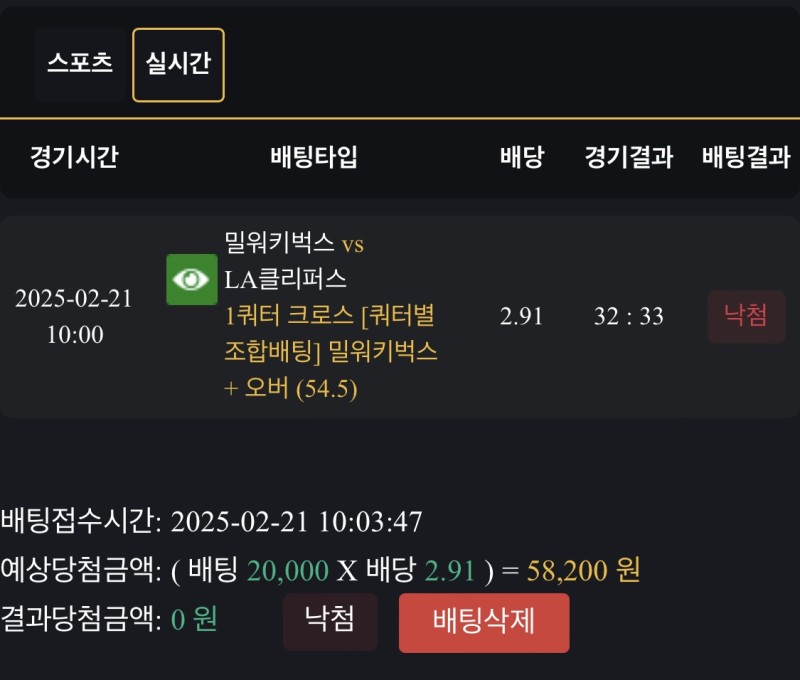Select the 배당 column header
Viewport: 800px width, 680px height.
[521, 157]
